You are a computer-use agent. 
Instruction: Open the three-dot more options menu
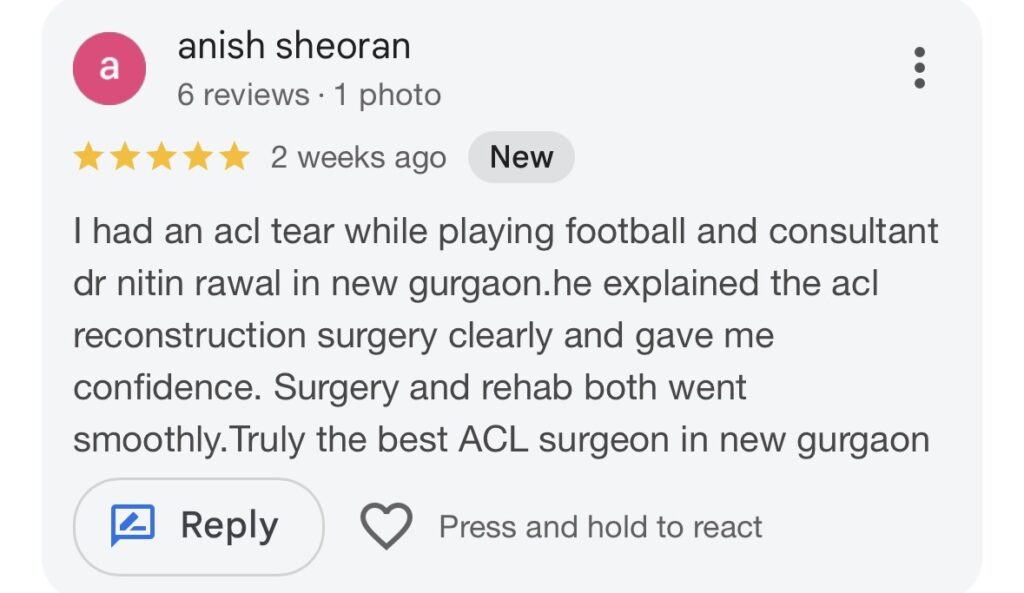[919, 68]
